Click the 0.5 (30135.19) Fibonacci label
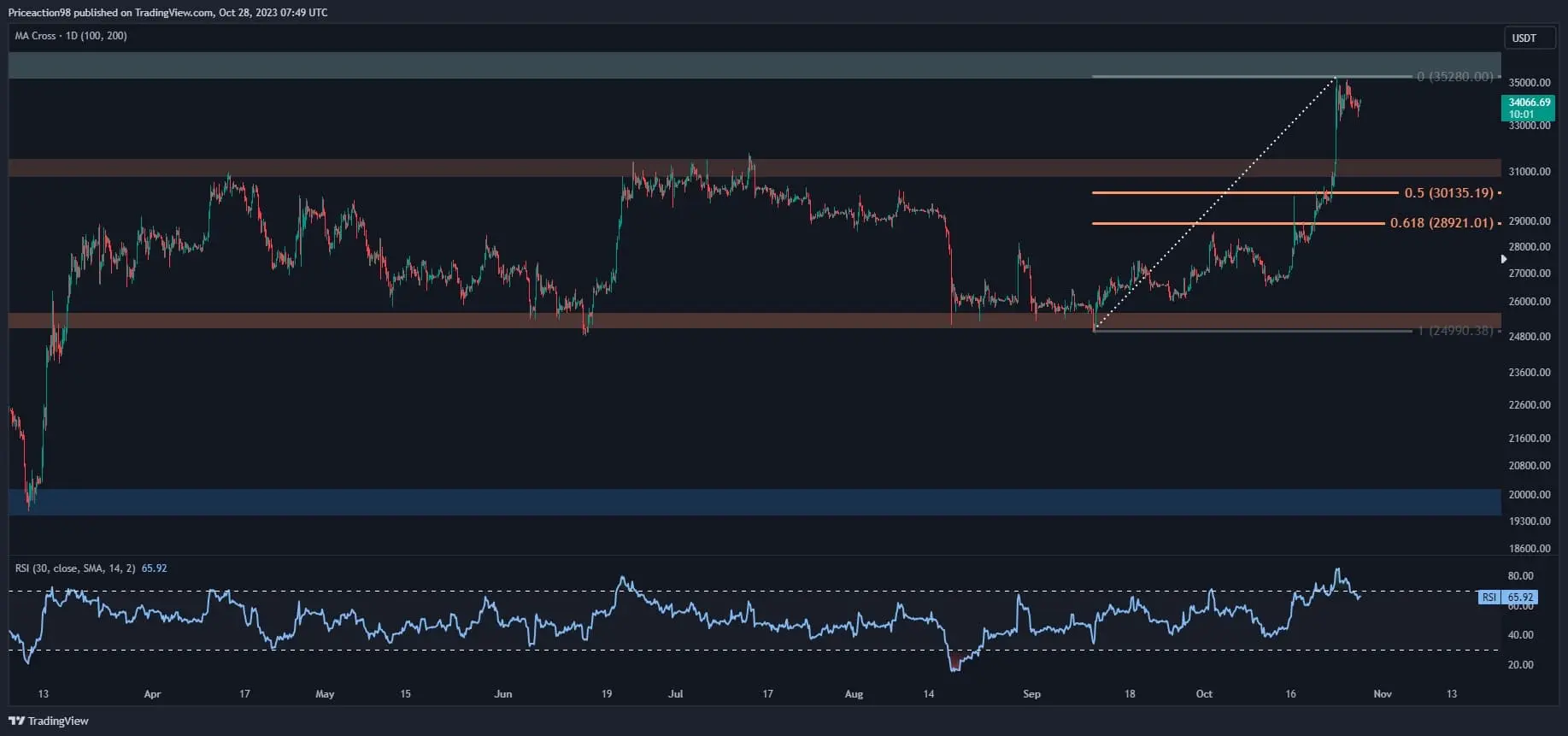This screenshot has width=1568, height=736. [x=1449, y=193]
